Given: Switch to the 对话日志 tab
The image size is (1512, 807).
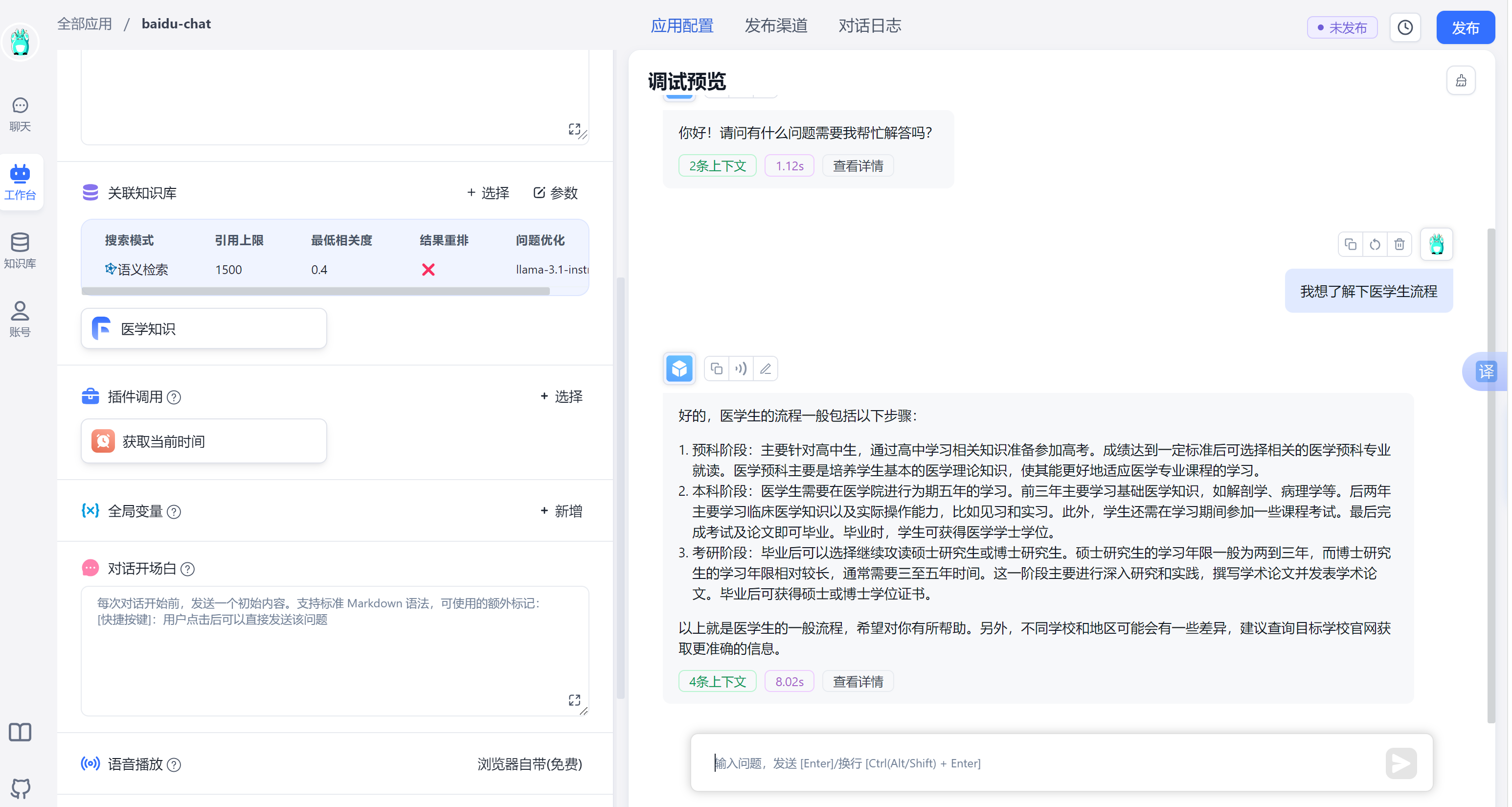Looking at the screenshot, I should [x=869, y=26].
